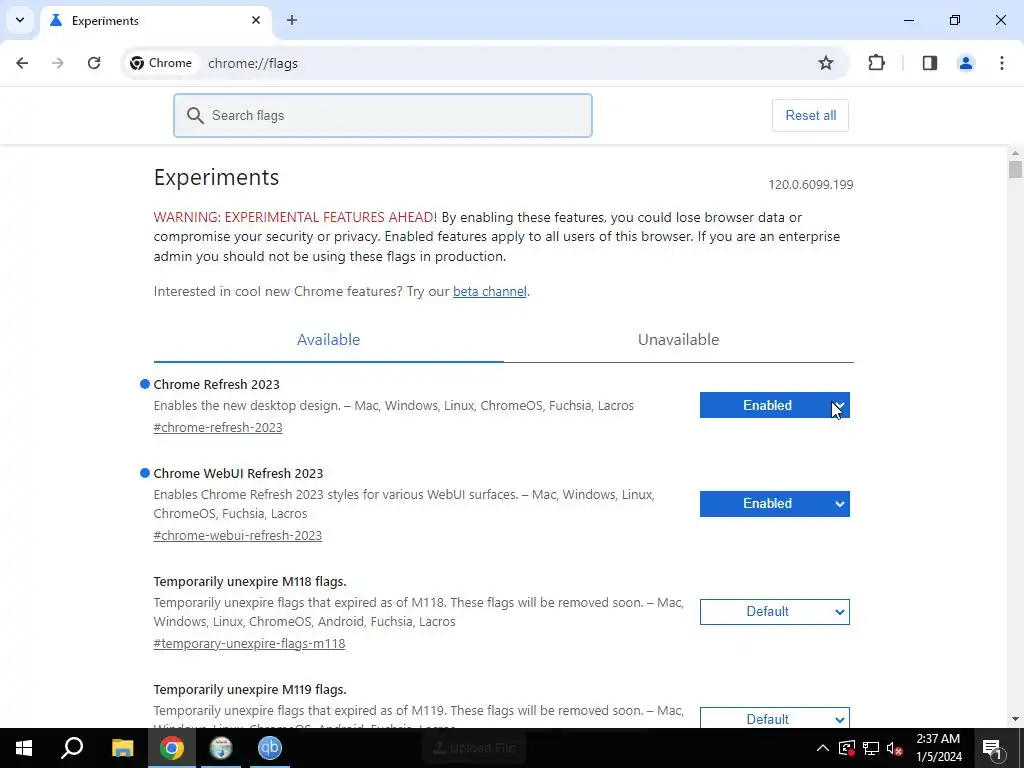
Task: Click the Chrome WebUI Refresh 2023 title
Action: [238, 473]
